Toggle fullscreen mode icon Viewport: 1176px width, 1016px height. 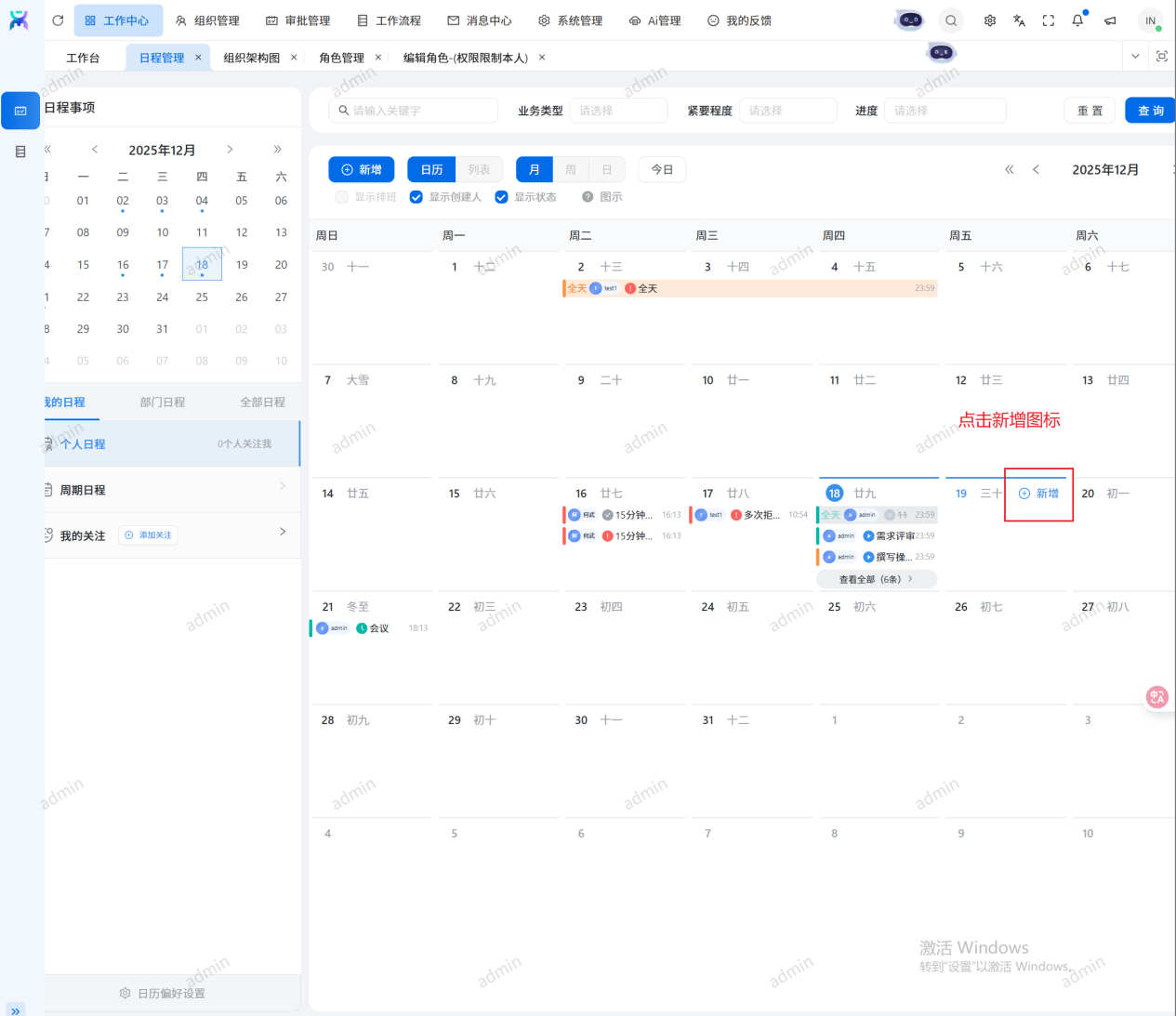tap(1049, 20)
